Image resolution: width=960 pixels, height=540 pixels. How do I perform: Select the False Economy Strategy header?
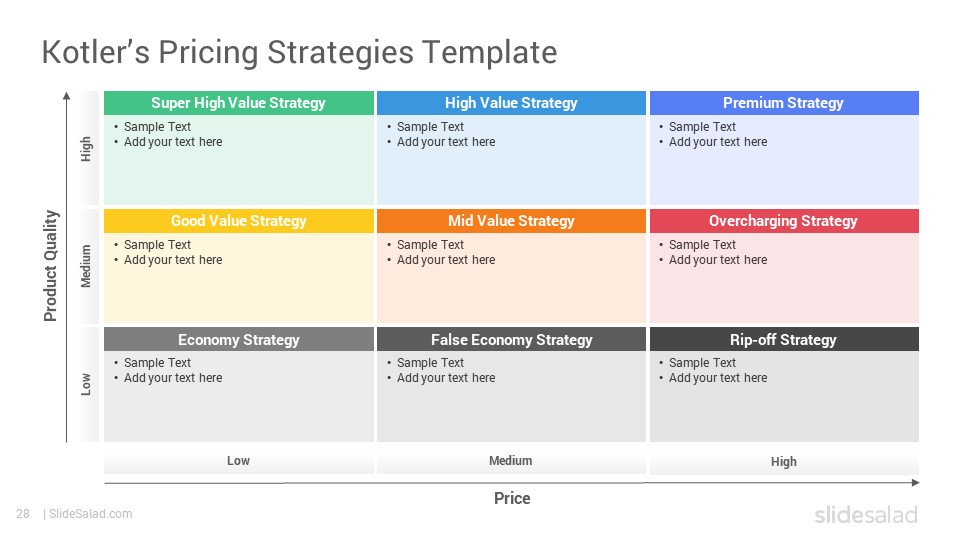[511, 339]
